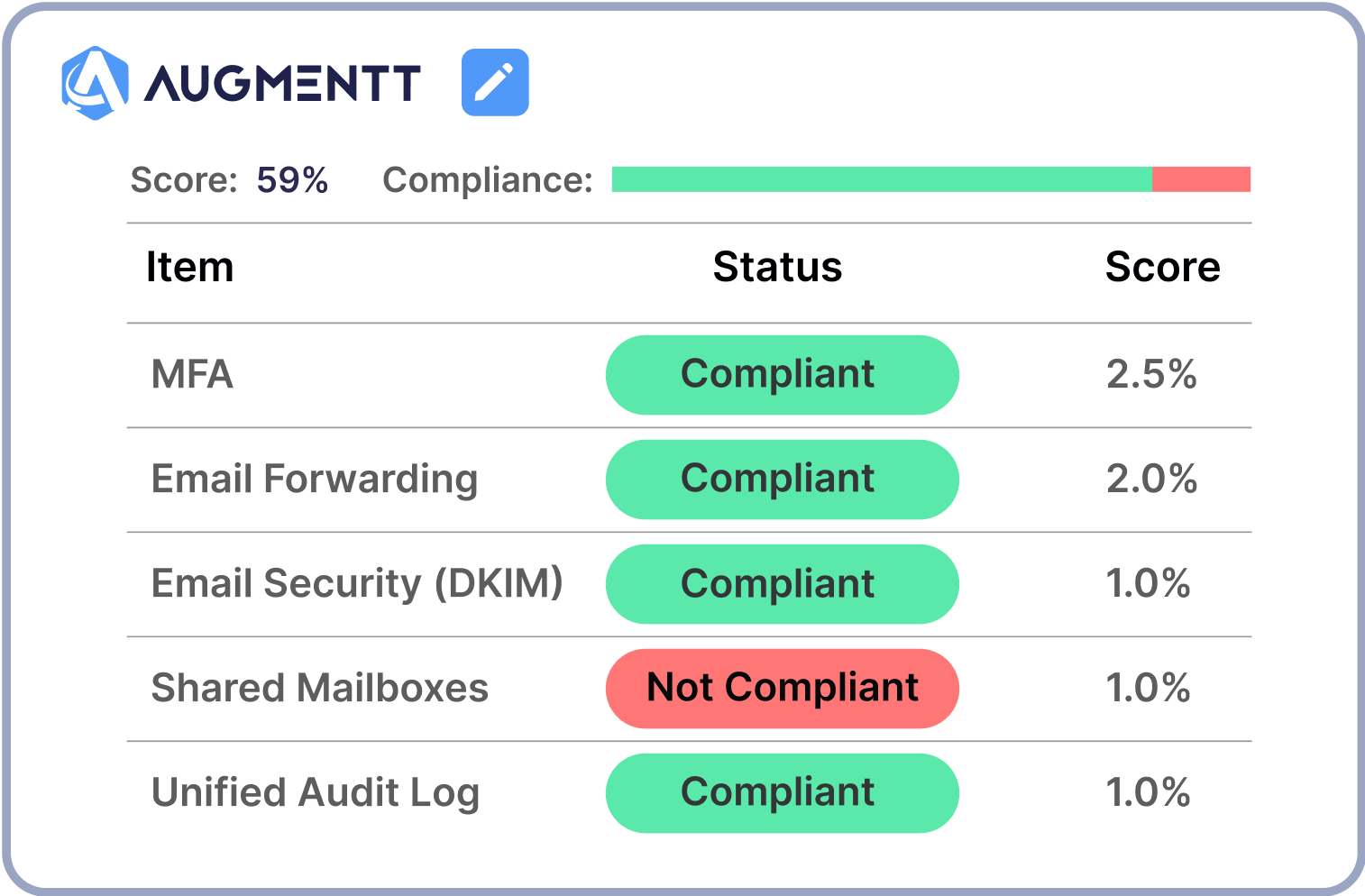
Task: Click the blue pencil edit icon
Action: (x=495, y=82)
